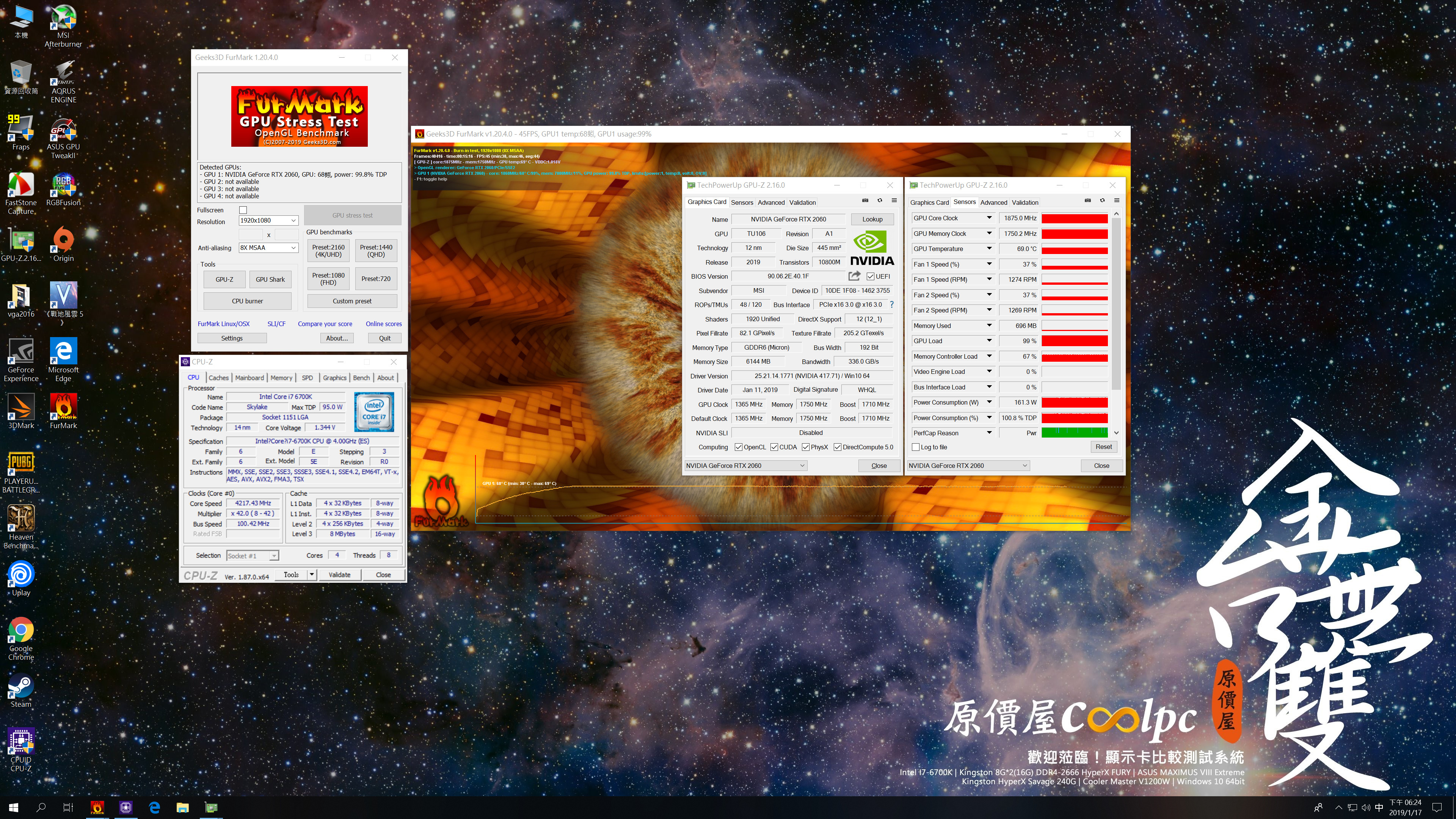This screenshot has width=1456, height=819.
Task: Open Windows Start menu
Action: coord(14,807)
